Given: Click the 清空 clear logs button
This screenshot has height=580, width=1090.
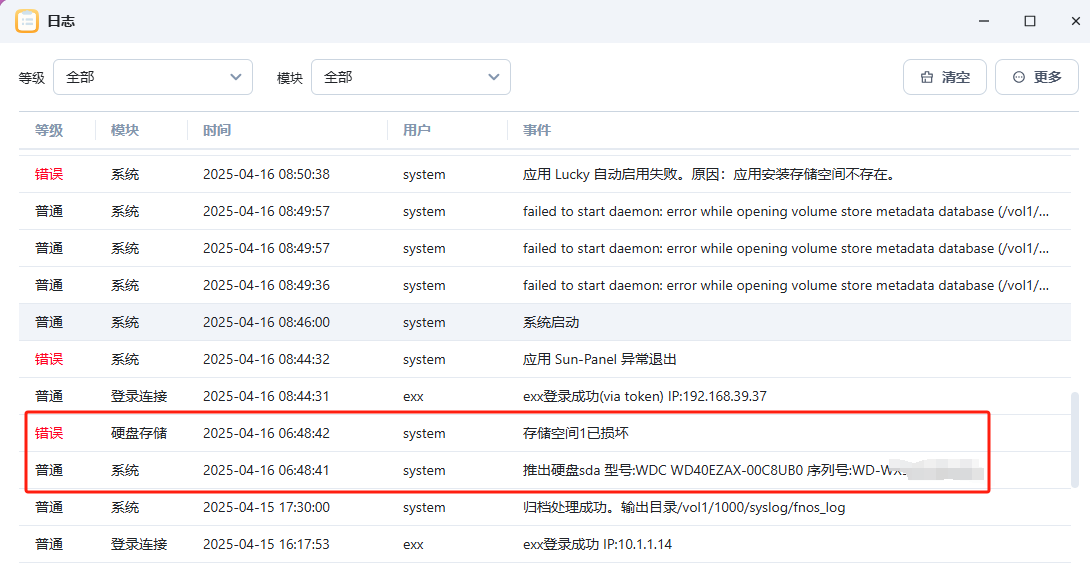Looking at the screenshot, I should point(945,77).
